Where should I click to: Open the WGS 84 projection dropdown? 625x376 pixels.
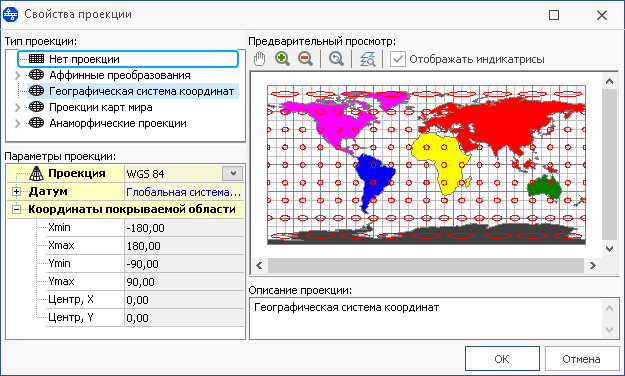point(232,173)
